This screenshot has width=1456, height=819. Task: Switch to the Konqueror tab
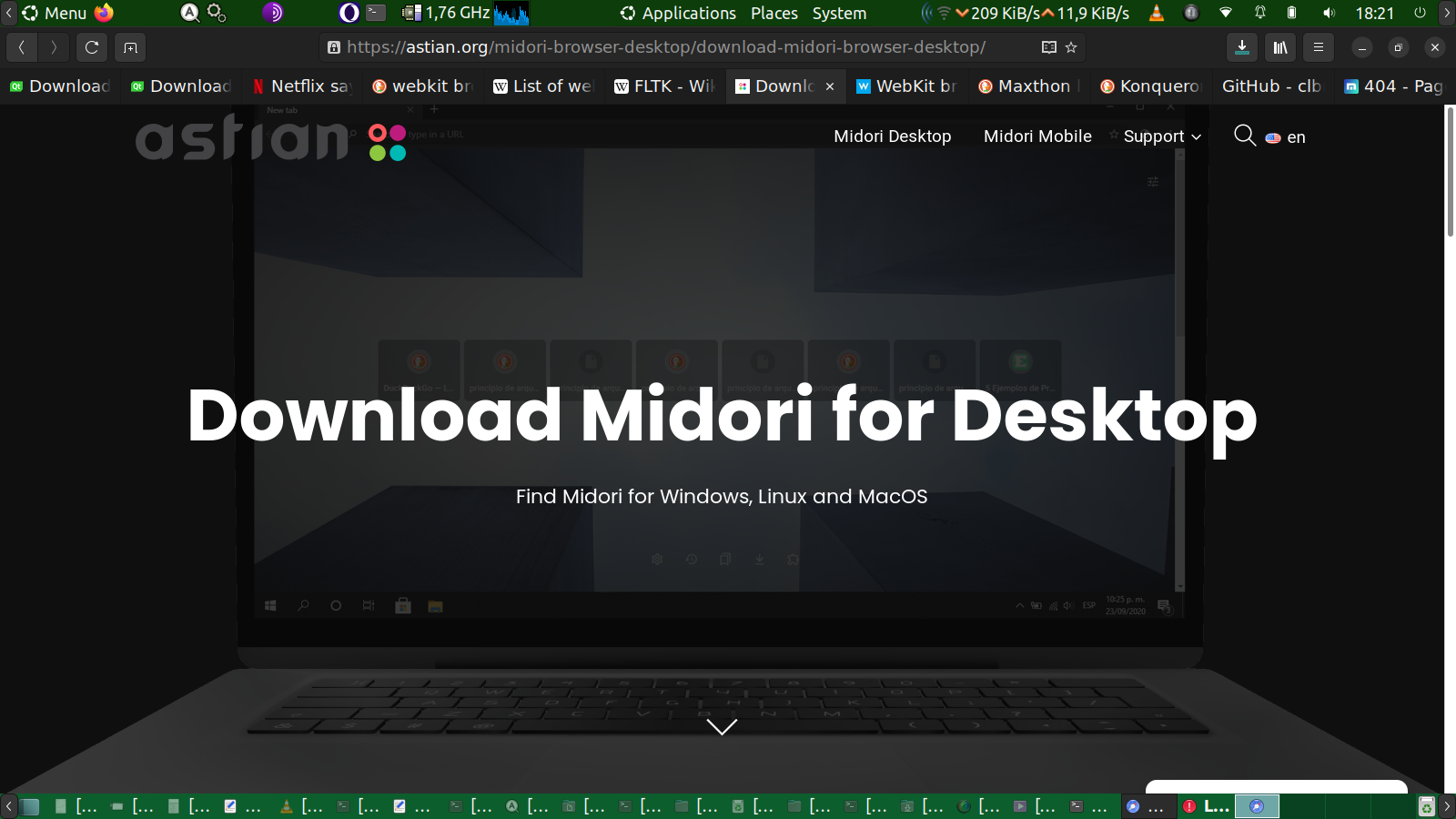click(x=1150, y=86)
